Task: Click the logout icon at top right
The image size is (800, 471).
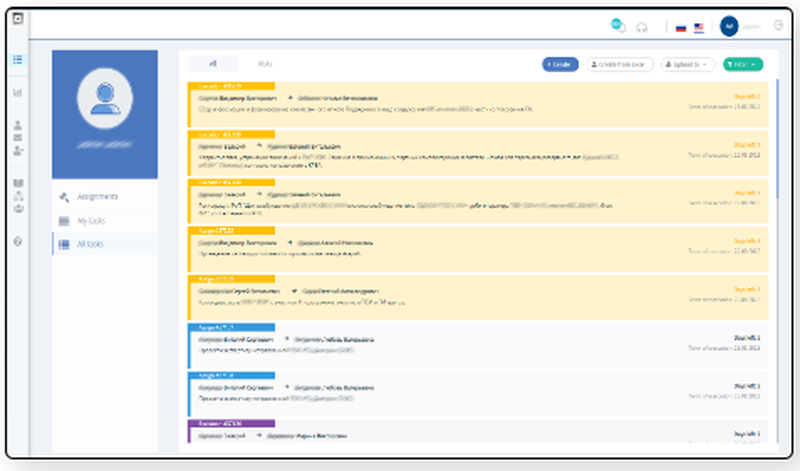Action: pos(778,26)
